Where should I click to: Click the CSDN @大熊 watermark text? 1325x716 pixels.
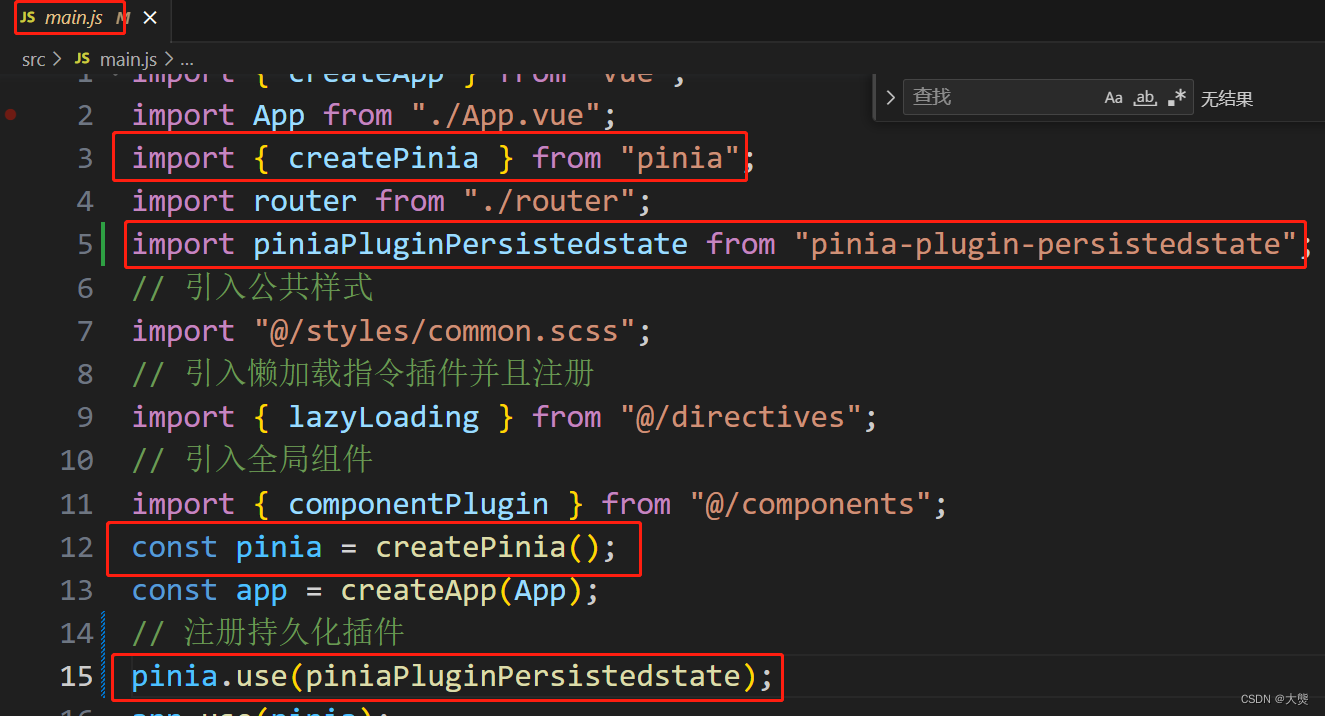1275,699
